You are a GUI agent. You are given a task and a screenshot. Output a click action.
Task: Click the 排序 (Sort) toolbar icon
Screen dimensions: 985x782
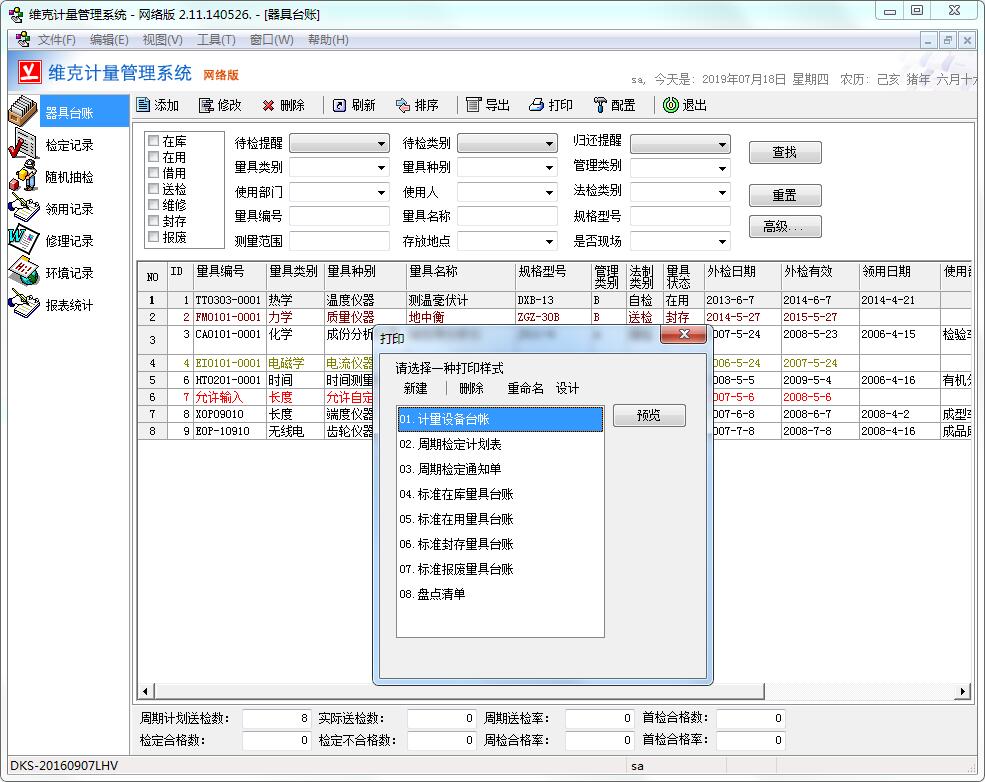(x=403, y=105)
